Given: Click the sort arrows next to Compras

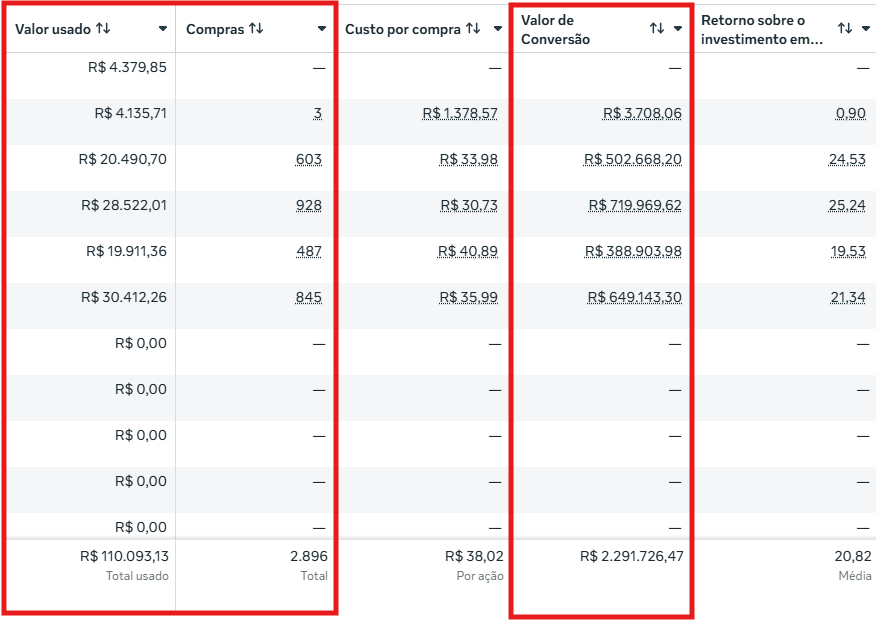Looking at the screenshot, I should (256, 29).
